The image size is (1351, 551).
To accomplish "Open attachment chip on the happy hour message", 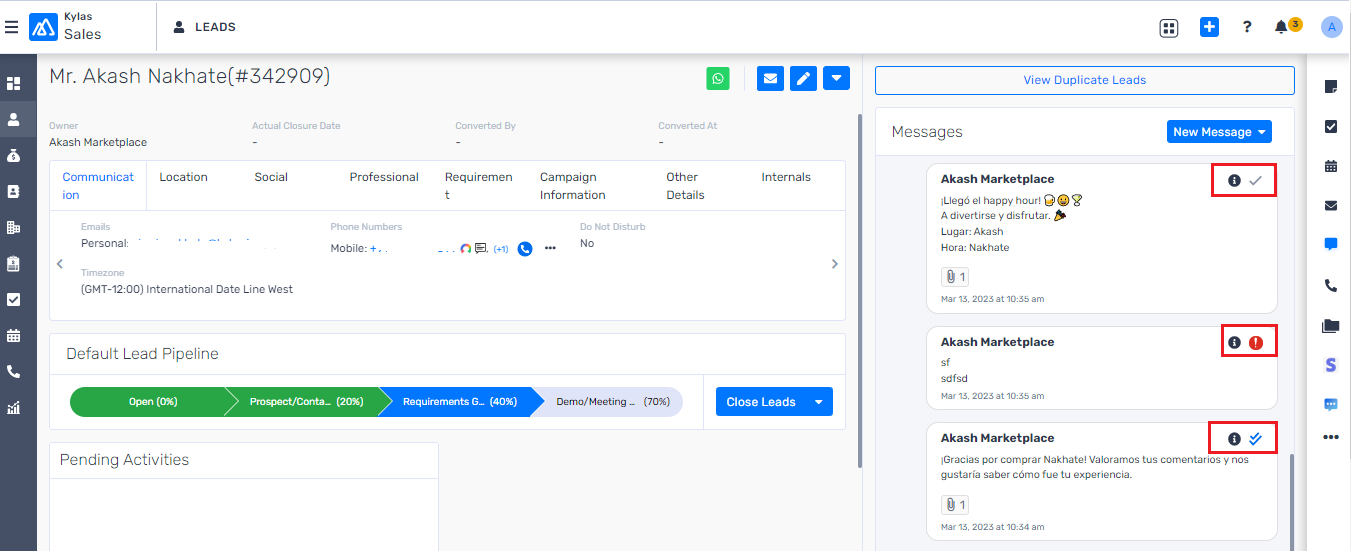I will [x=955, y=277].
